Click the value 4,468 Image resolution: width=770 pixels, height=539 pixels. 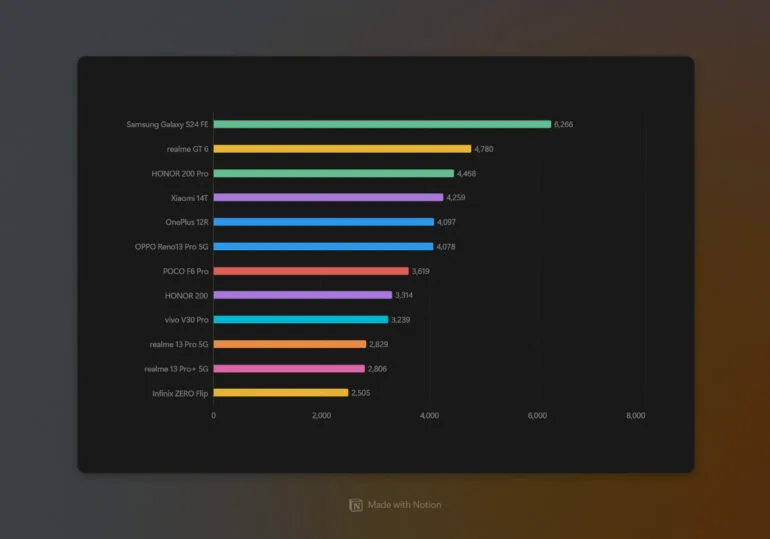[467, 174]
